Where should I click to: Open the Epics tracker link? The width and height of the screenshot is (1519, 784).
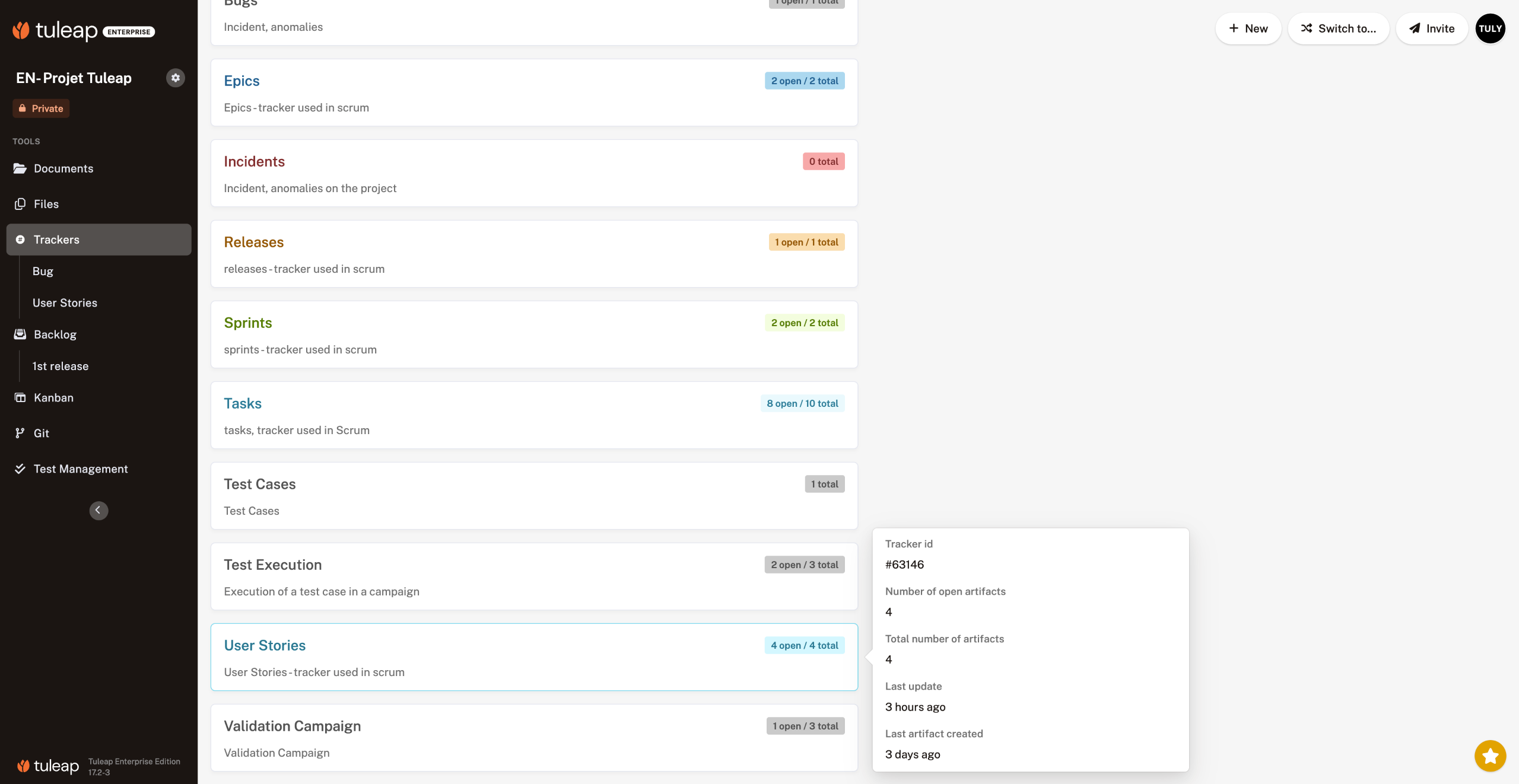[241, 81]
